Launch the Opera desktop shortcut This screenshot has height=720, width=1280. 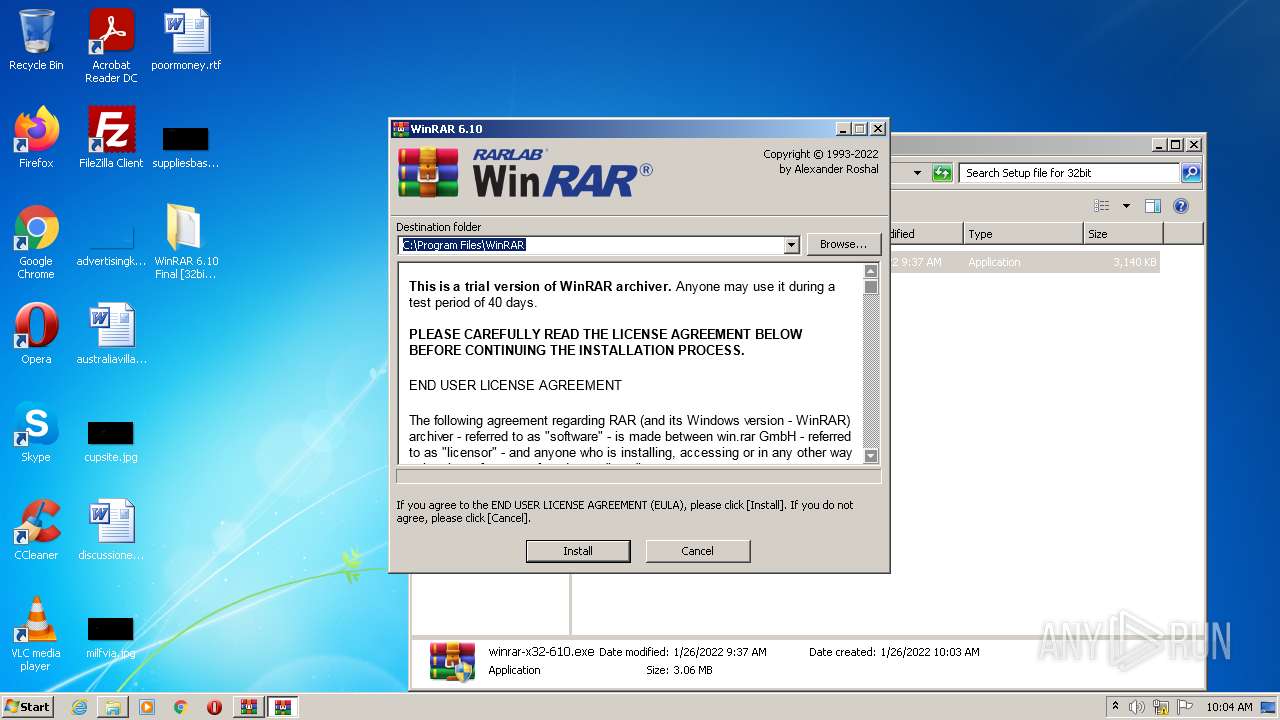tap(36, 334)
